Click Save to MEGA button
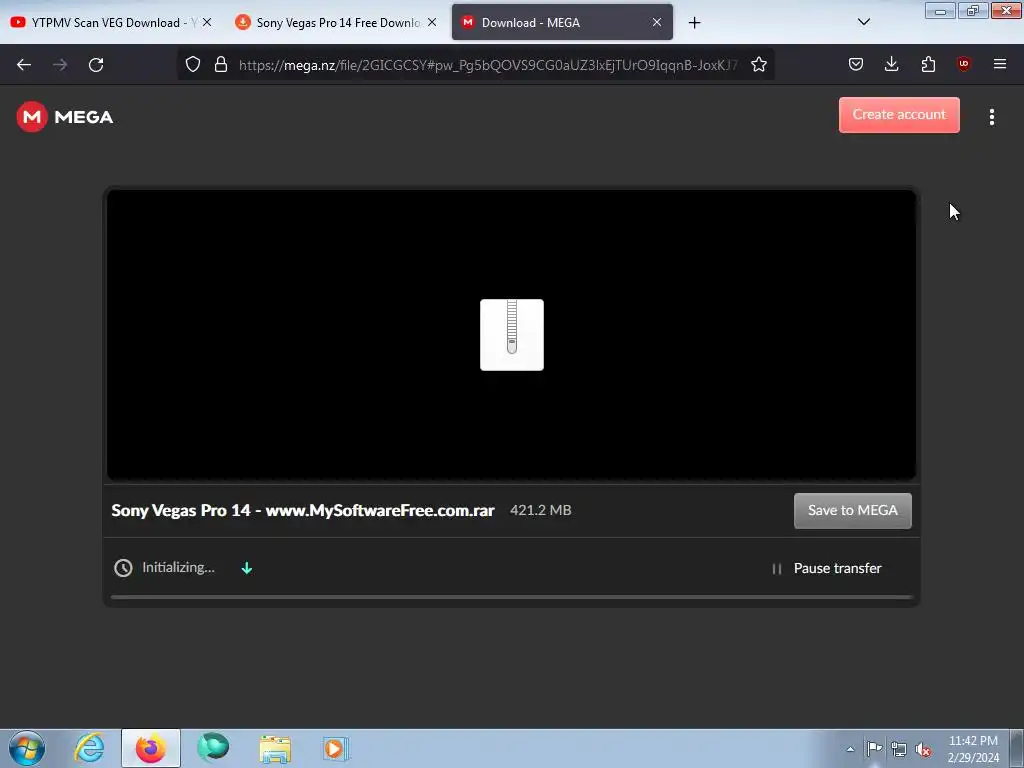This screenshot has width=1024, height=768. click(x=852, y=511)
